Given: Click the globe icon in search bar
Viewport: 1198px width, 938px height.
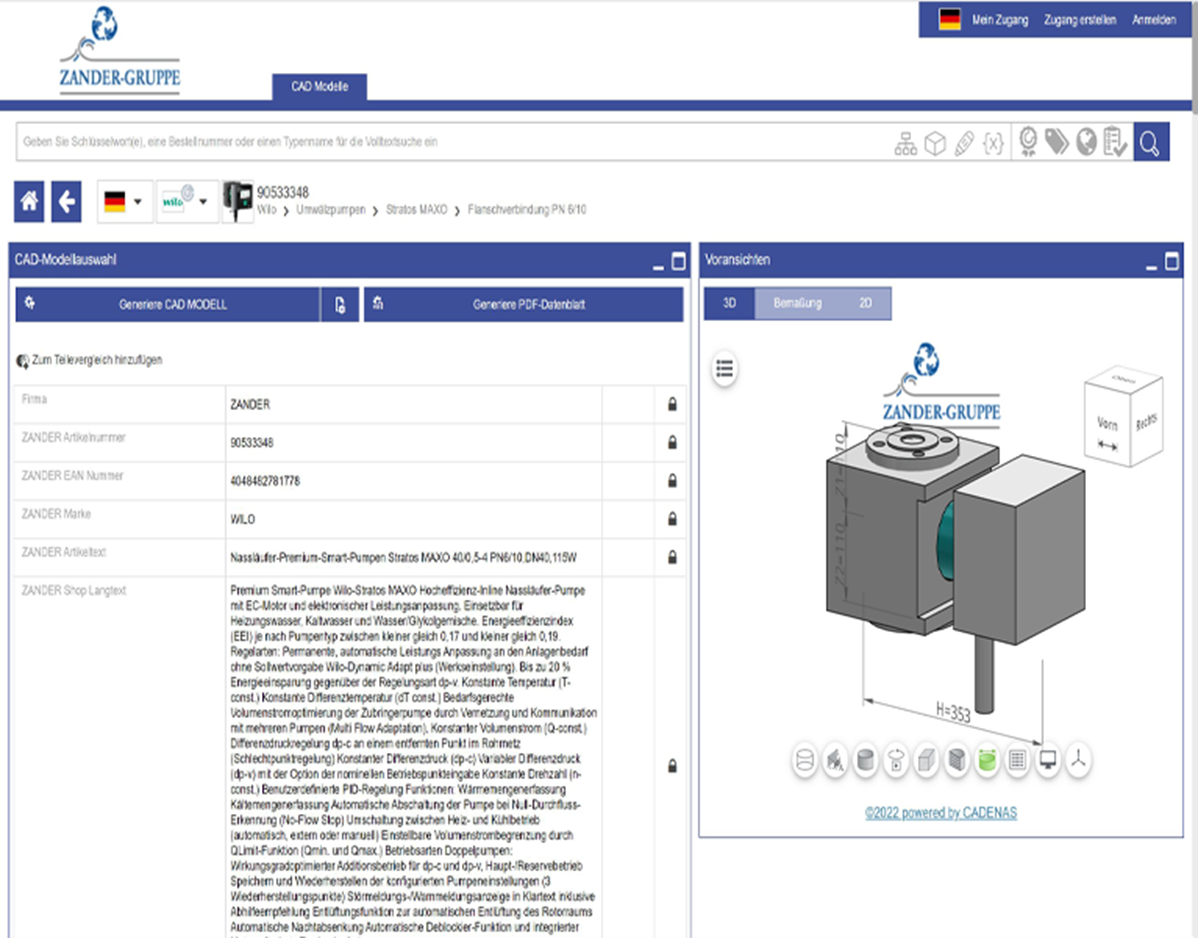Looking at the screenshot, I should coord(1086,143).
